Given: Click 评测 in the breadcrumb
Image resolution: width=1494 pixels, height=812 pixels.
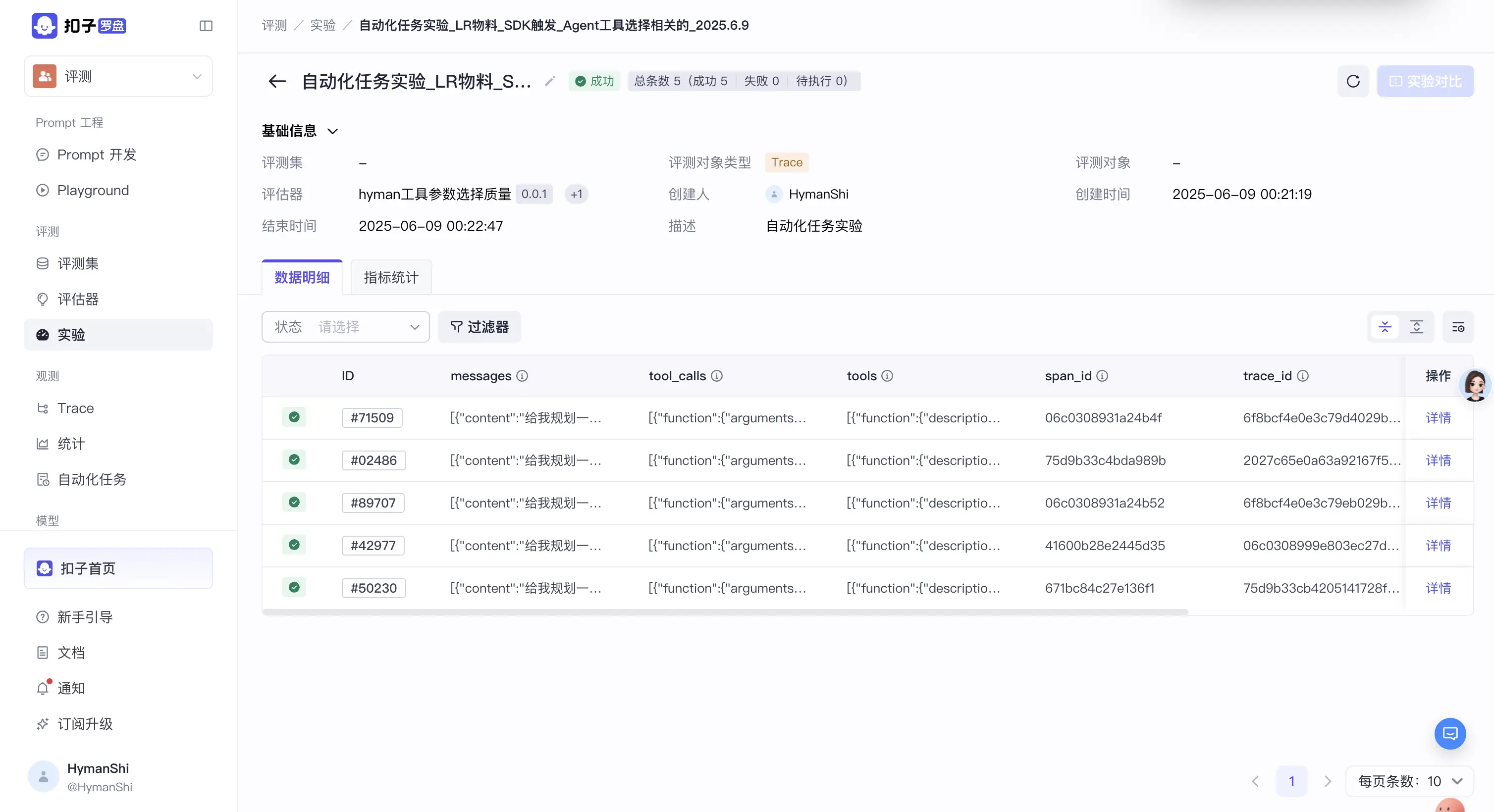Looking at the screenshot, I should point(274,26).
